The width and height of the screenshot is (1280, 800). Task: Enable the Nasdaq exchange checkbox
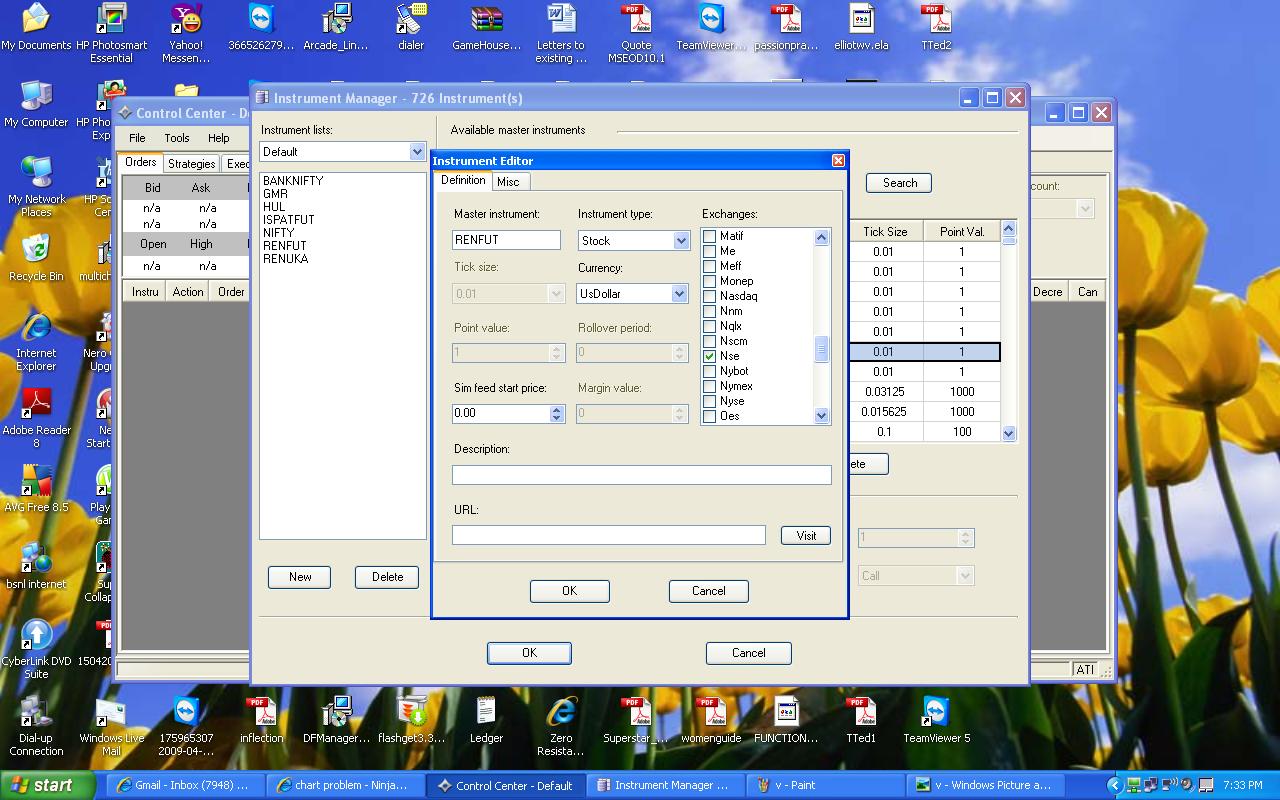coord(710,296)
